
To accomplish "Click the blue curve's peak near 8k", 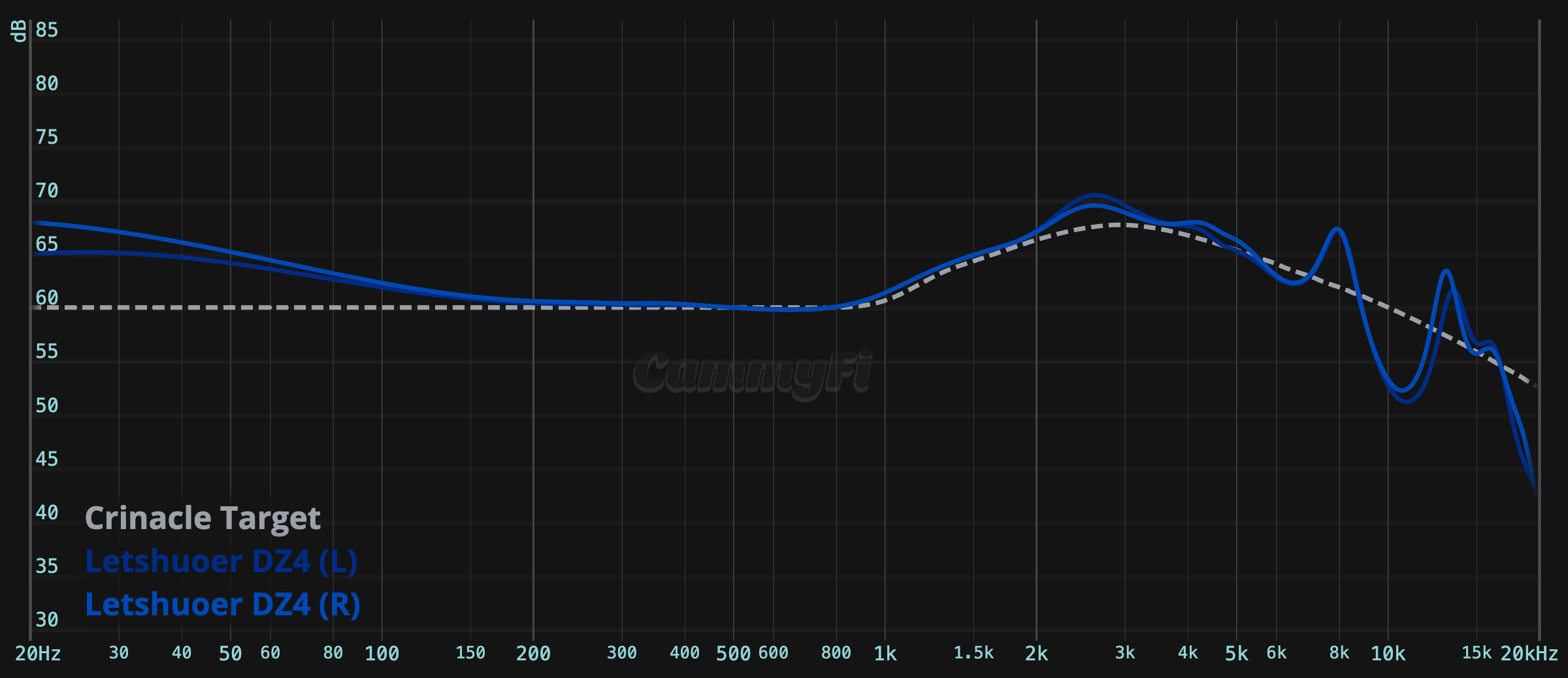I will [1337, 230].
